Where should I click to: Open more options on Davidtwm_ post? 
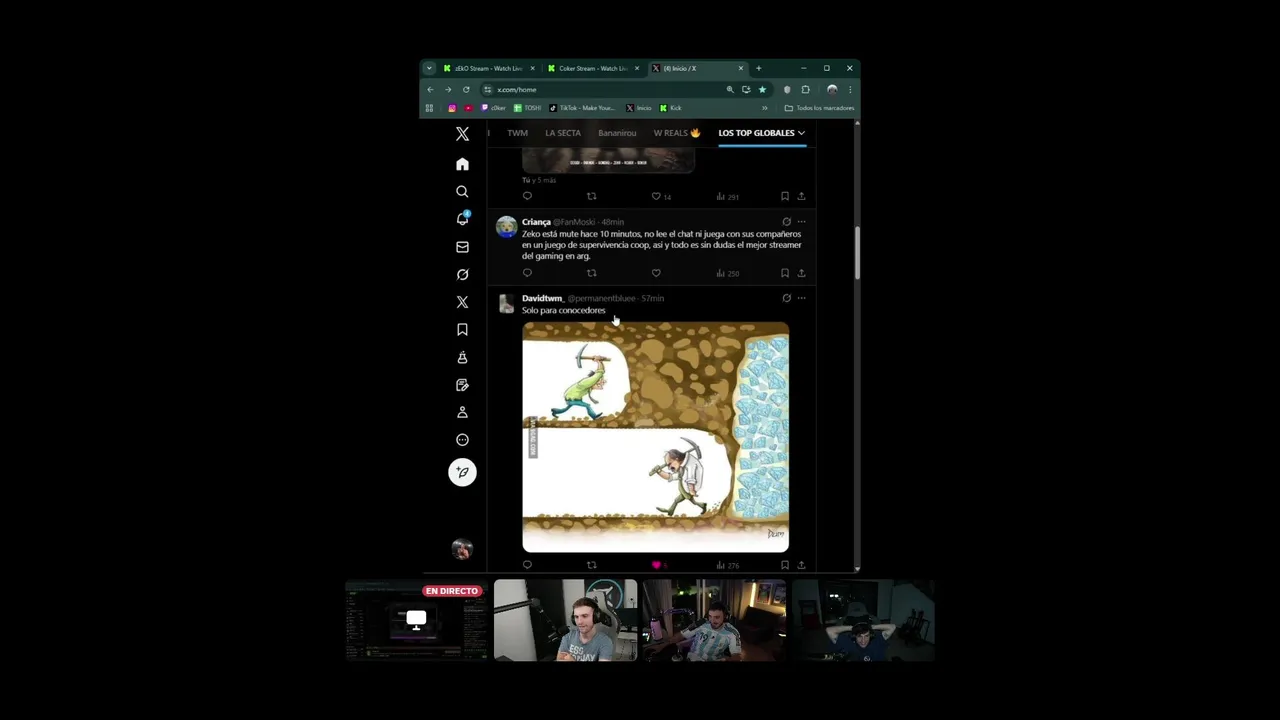(x=801, y=298)
